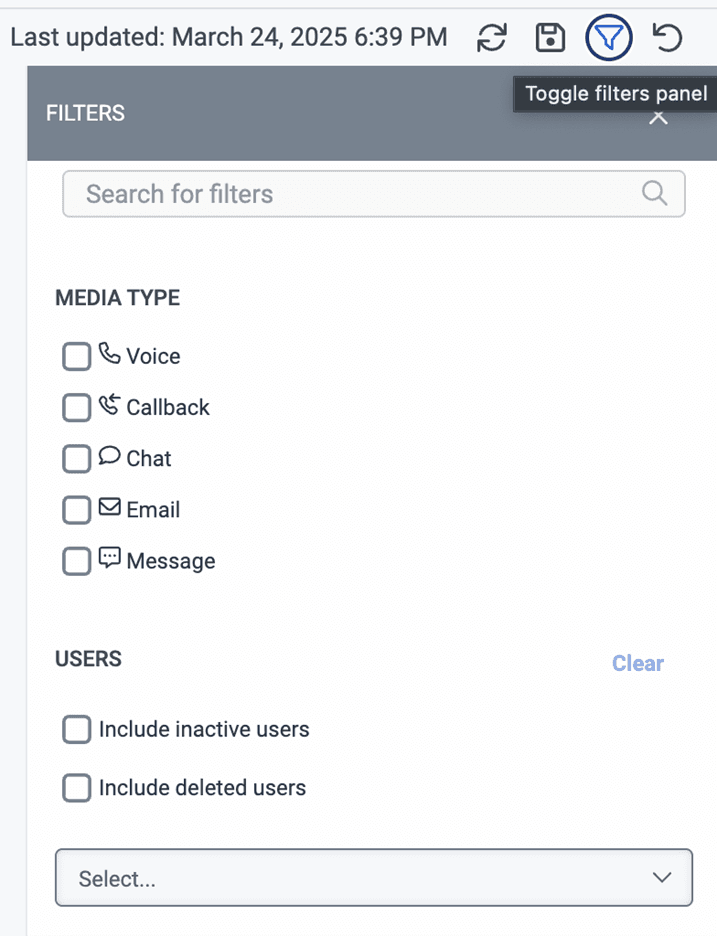Collapse the Filters panel chevron
Image resolution: width=717 pixels, height=936 pixels.
pyautogui.click(x=658, y=116)
